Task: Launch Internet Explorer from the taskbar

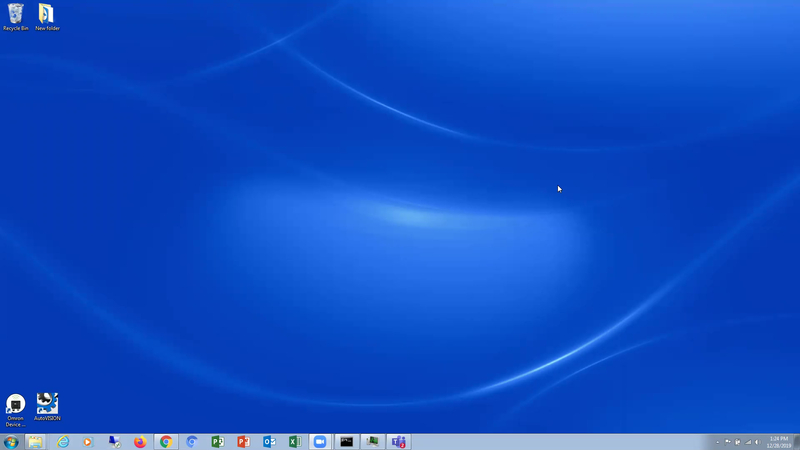Action: point(63,442)
